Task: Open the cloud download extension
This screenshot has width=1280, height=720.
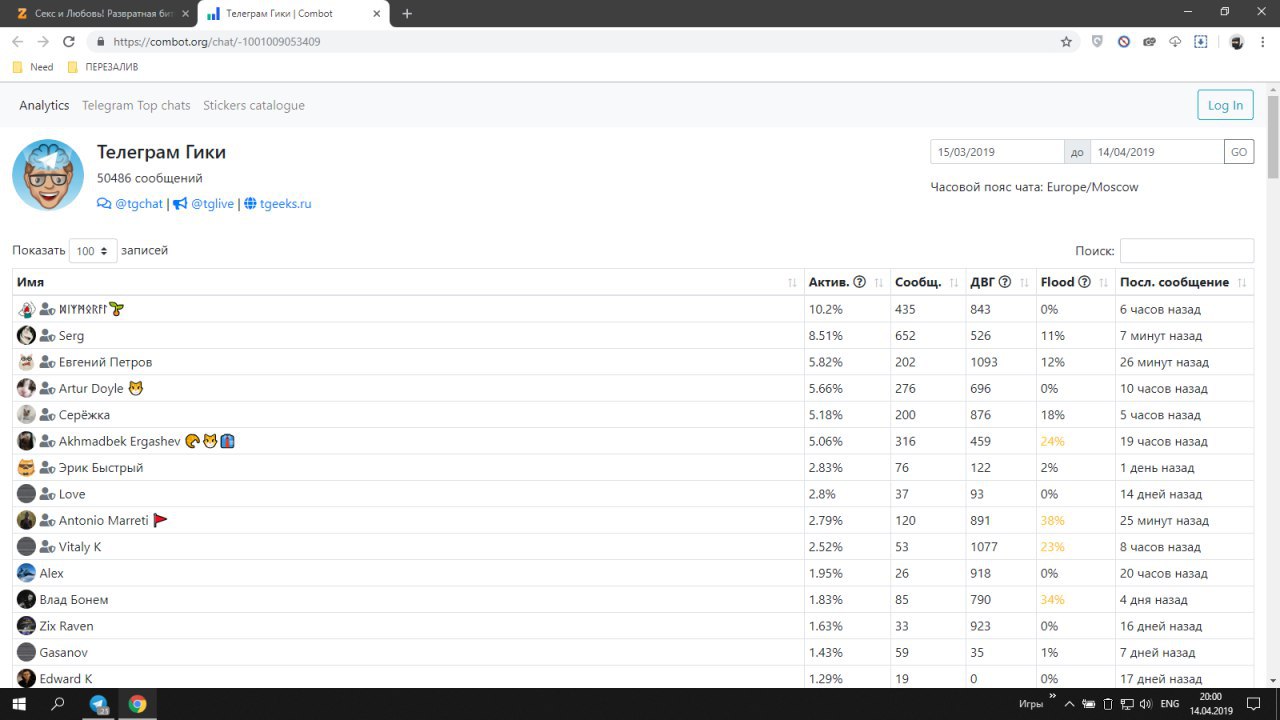Action: point(1175,42)
